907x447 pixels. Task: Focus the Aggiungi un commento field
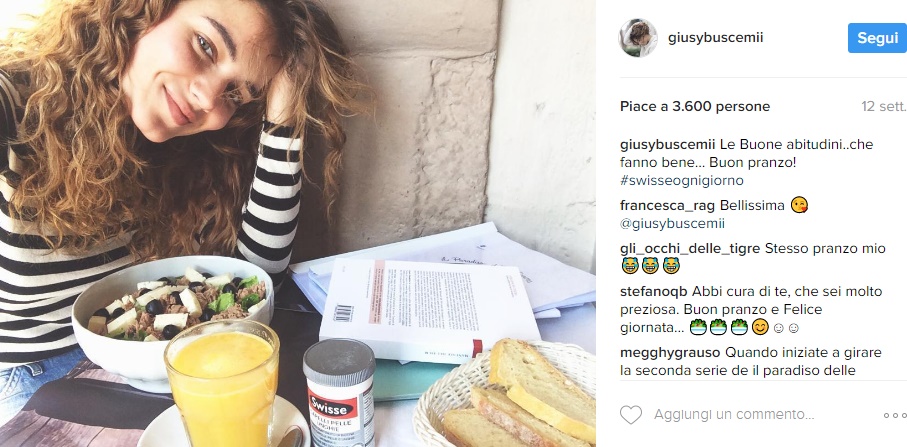pyautogui.click(x=734, y=415)
